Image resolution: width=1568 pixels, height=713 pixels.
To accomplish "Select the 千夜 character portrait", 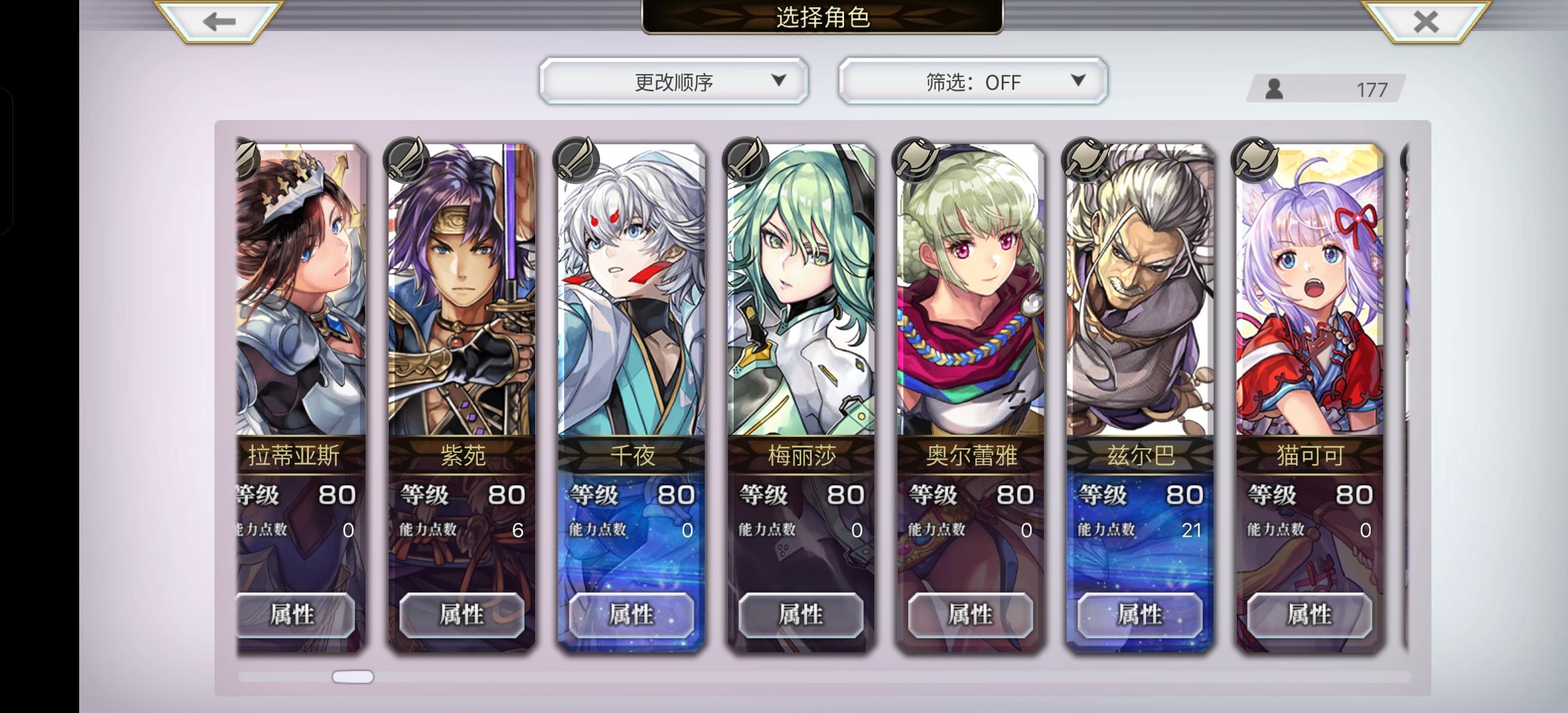I will [632, 290].
